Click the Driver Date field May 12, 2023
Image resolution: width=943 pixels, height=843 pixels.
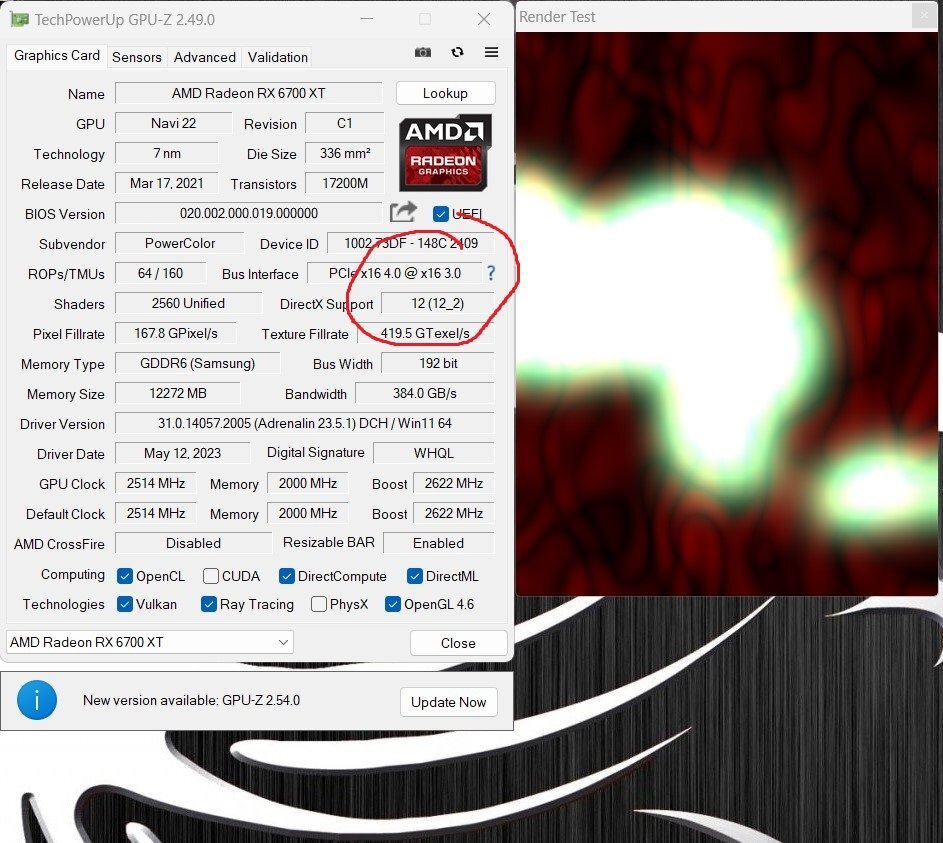click(x=182, y=453)
